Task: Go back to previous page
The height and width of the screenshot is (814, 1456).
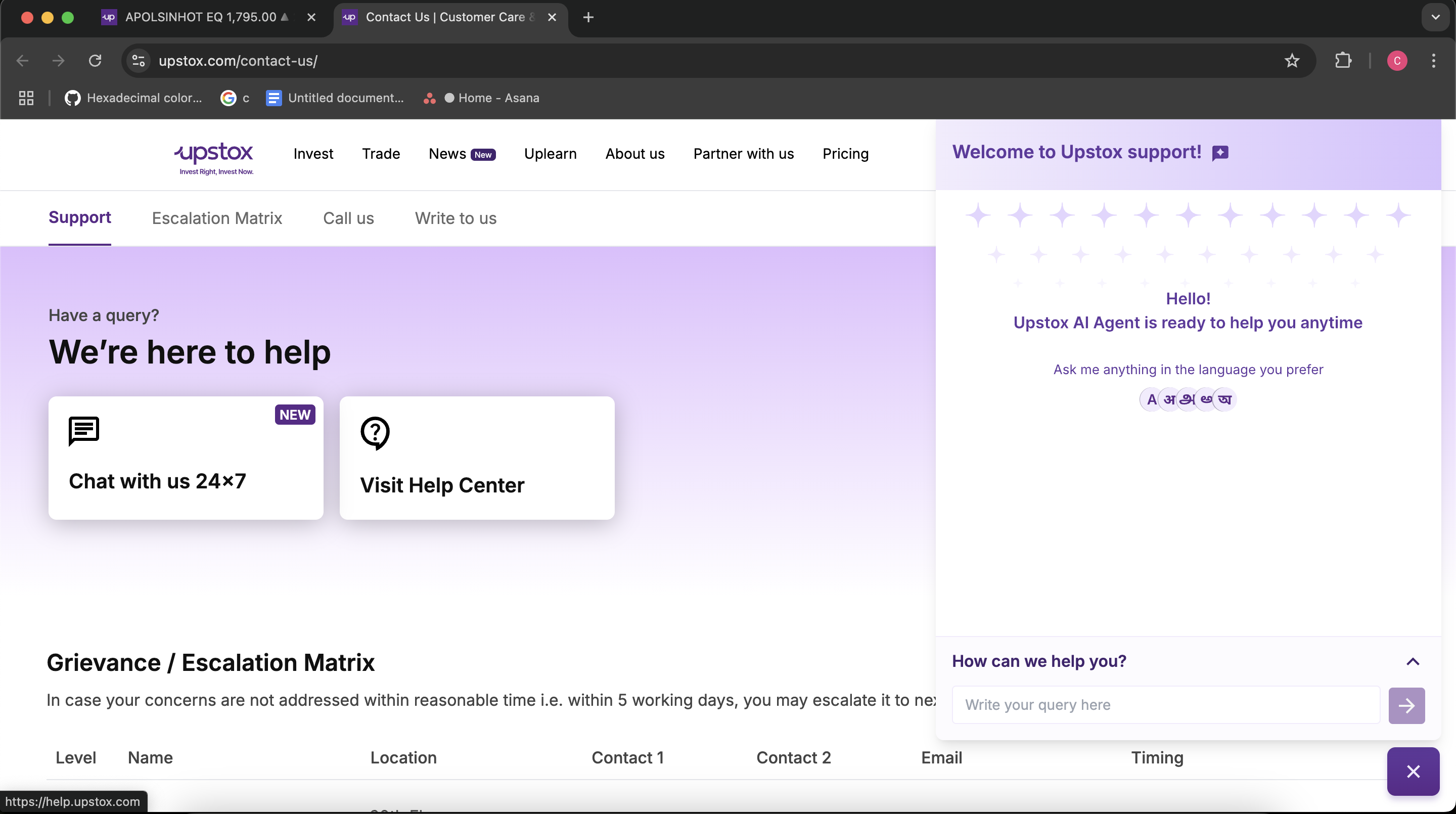Action: point(23,61)
